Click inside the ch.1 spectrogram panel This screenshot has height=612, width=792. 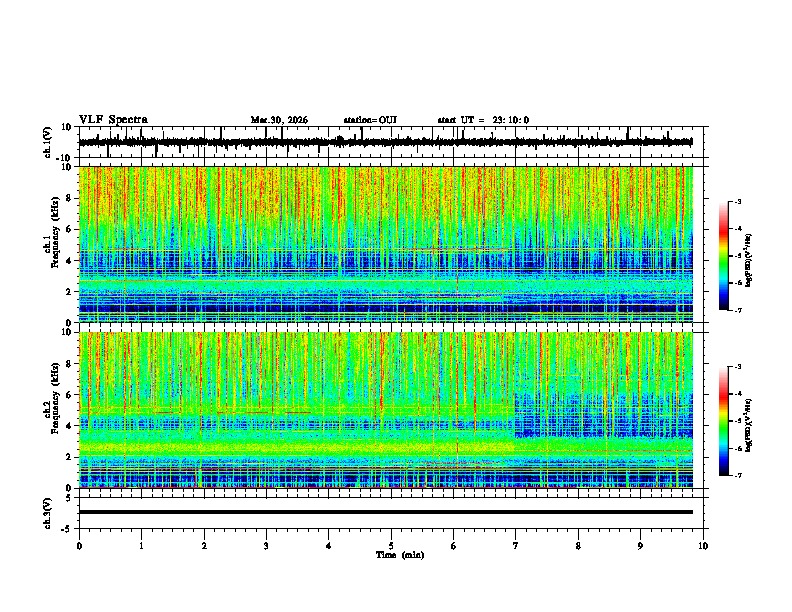[385, 244]
